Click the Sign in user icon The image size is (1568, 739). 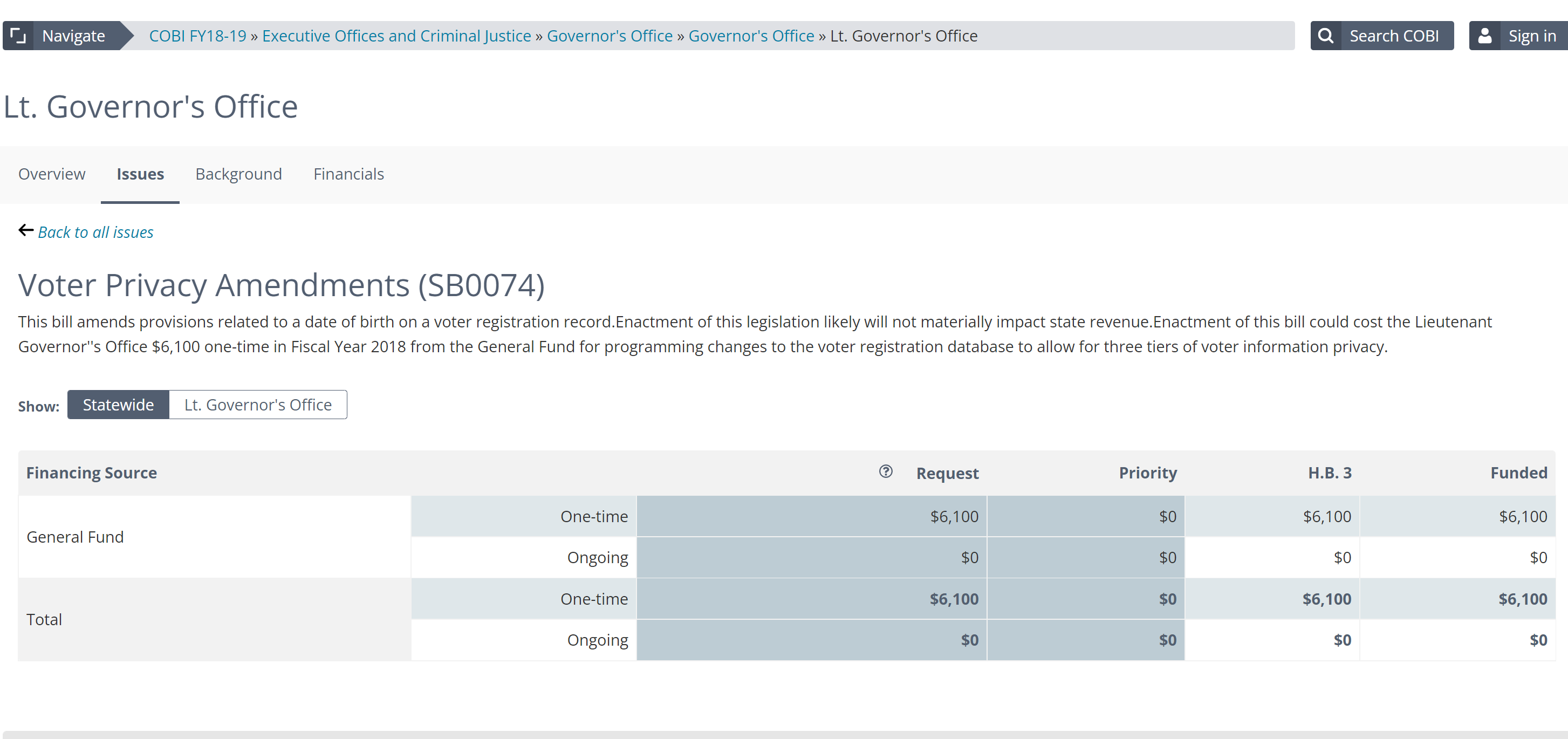[x=1484, y=35]
